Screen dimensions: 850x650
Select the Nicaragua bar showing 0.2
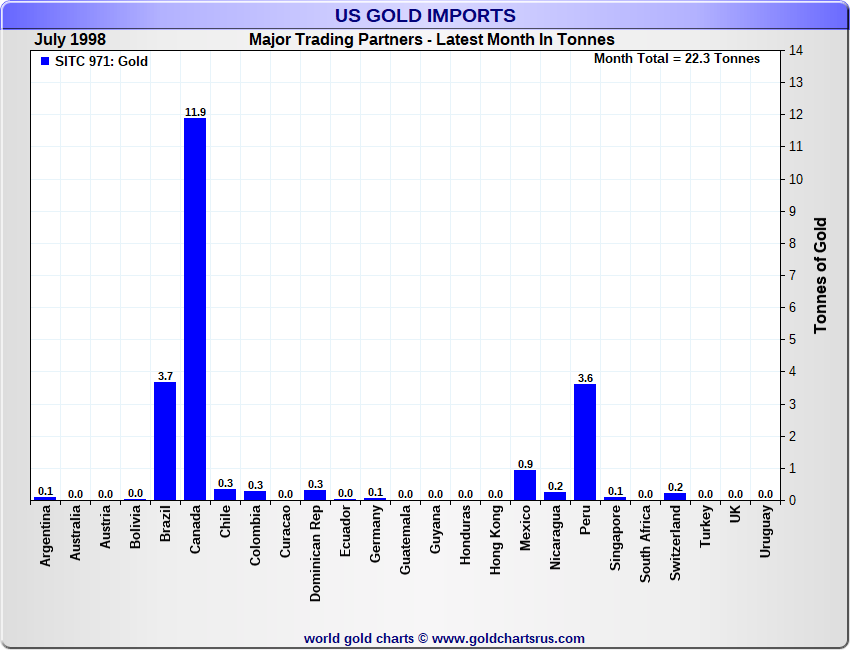pyautogui.click(x=555, y=496)
